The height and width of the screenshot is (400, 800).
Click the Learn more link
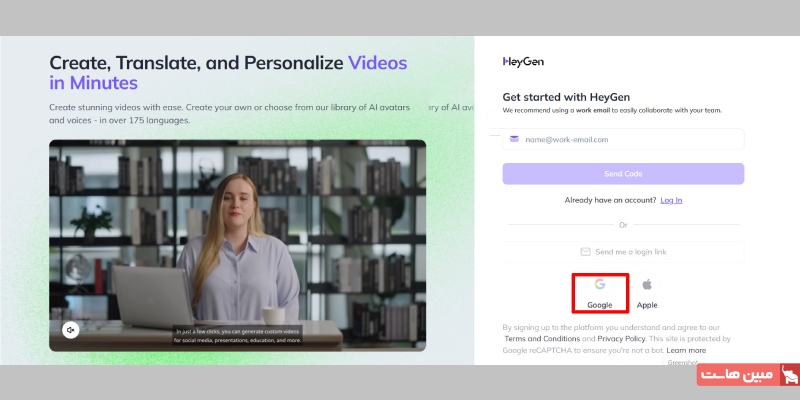coord(686,351)
